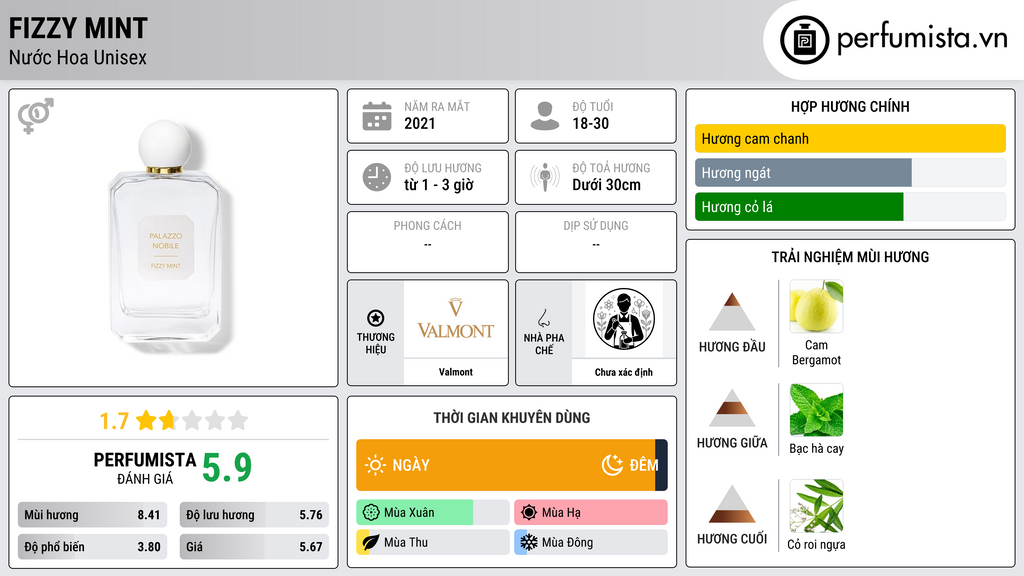Click the Mùa Thu season label
Screen dimensions: 1024x576
[x=406, y=542]
